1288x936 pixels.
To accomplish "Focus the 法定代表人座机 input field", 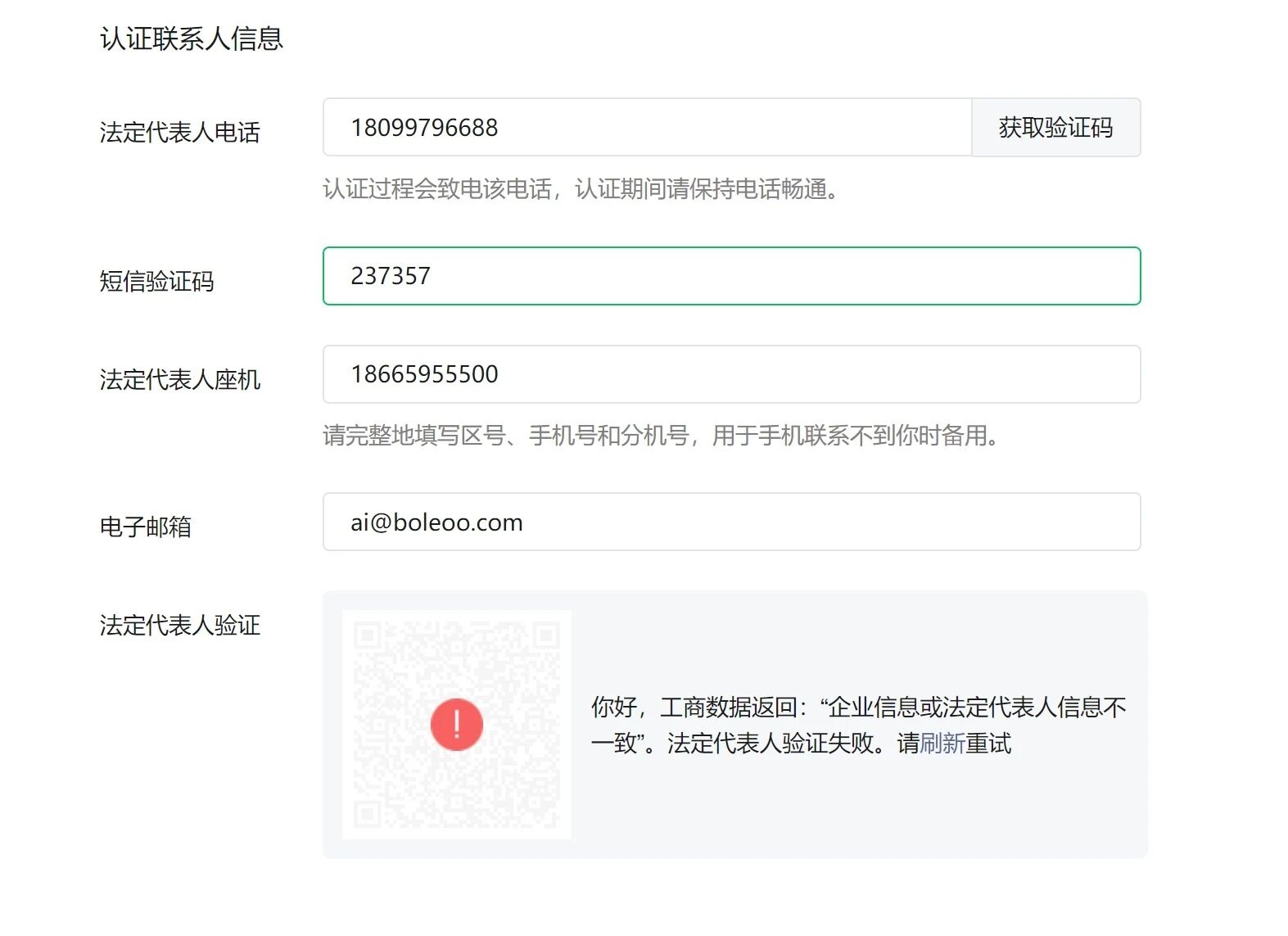I will tap(732, 374).
